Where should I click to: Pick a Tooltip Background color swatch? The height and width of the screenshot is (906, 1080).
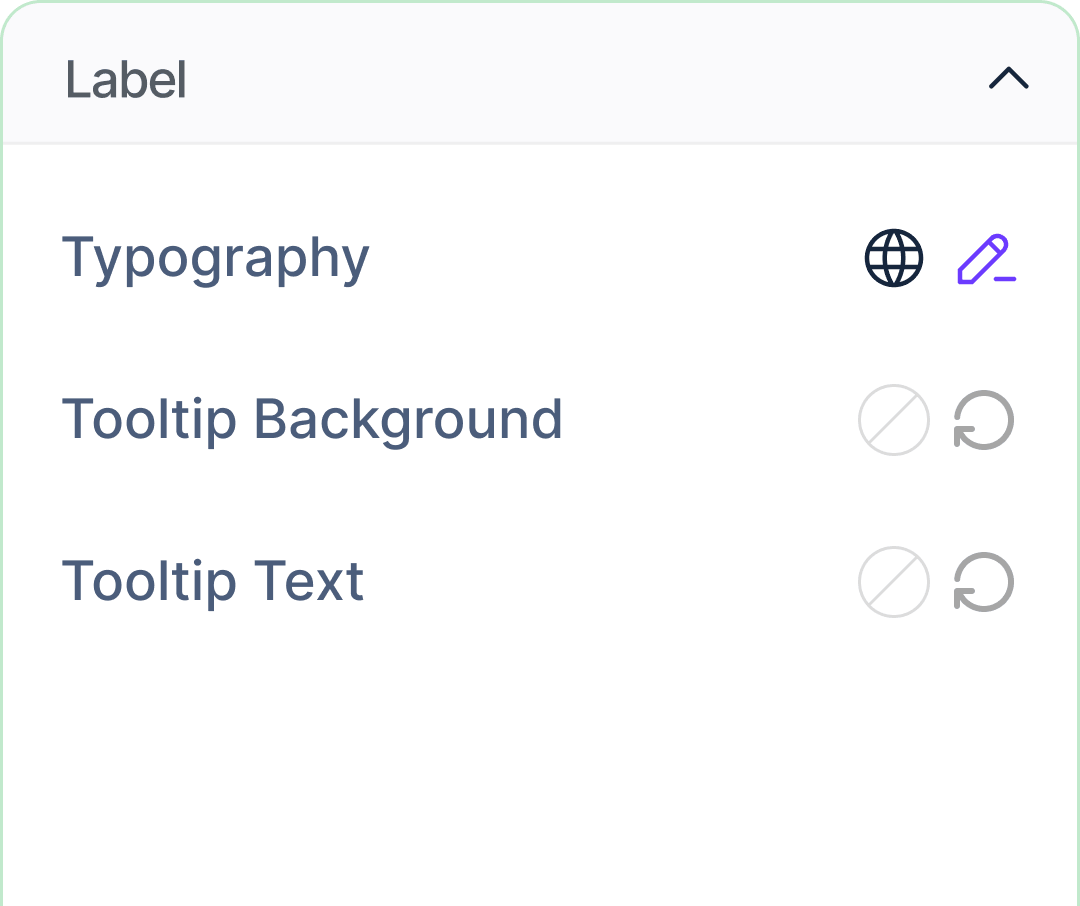click(x=893, y=420)
